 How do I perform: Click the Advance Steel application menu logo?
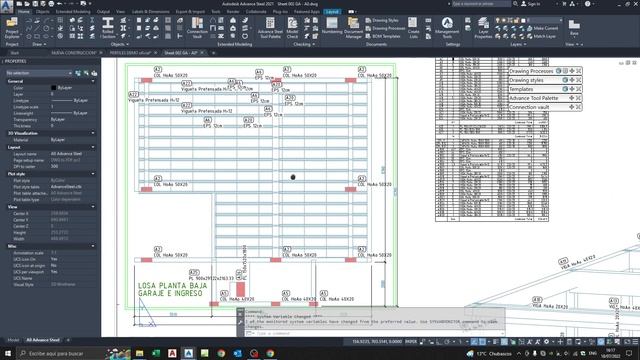[x=7, y=7]
